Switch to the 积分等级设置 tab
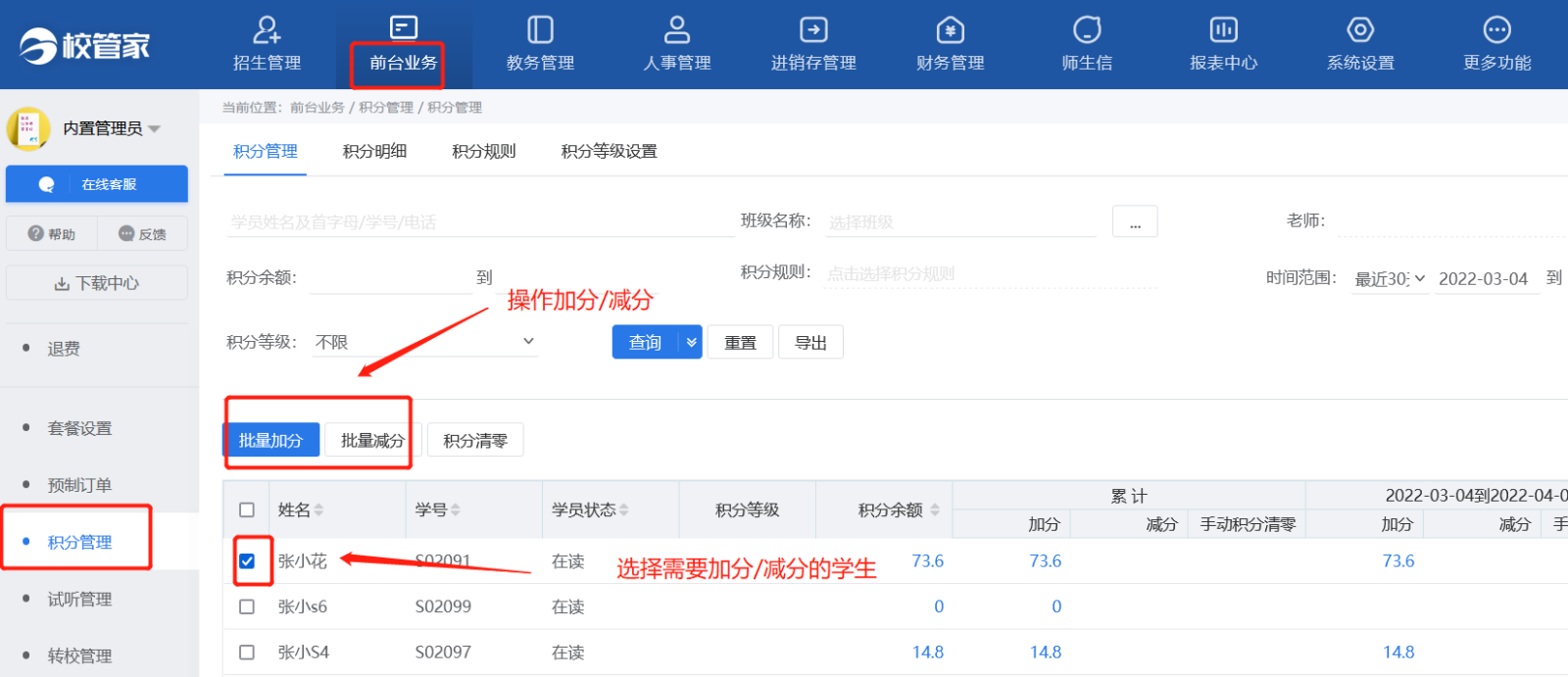 point(610,151)
